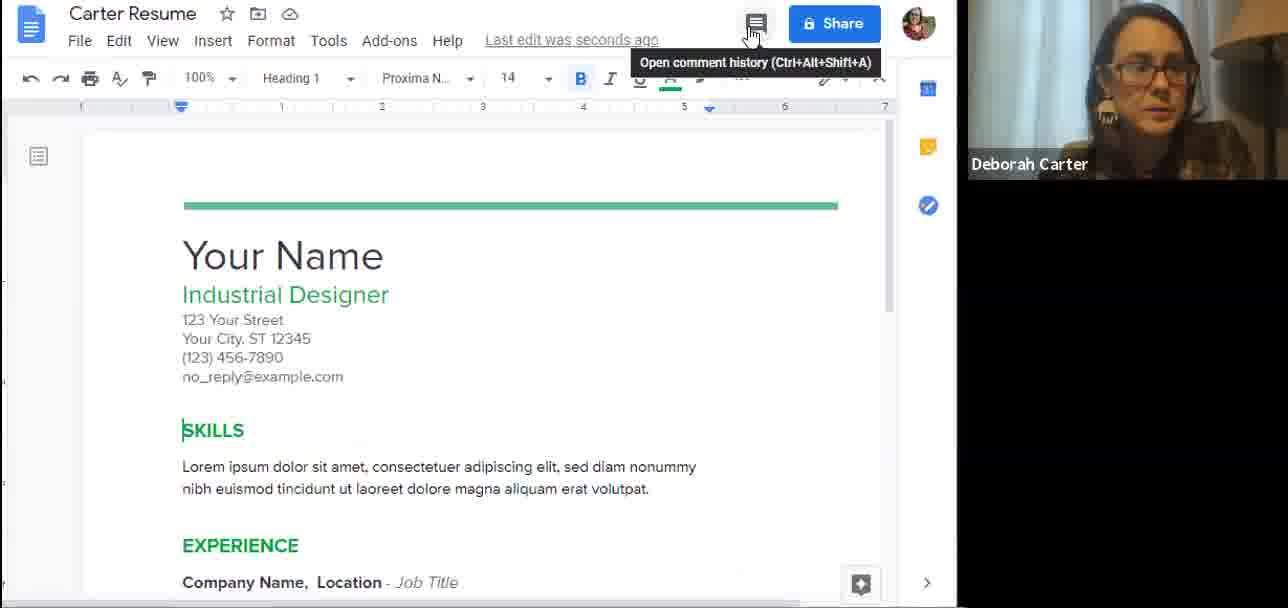Screen dimensions: 1288x608
Task: Print the document using printer icon
Action: coord(90,78)
